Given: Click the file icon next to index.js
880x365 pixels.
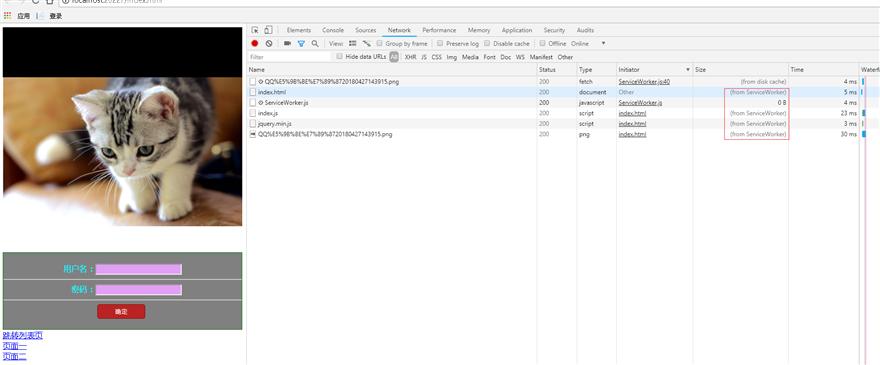Looking at the screenshot, I should [253, 113].
